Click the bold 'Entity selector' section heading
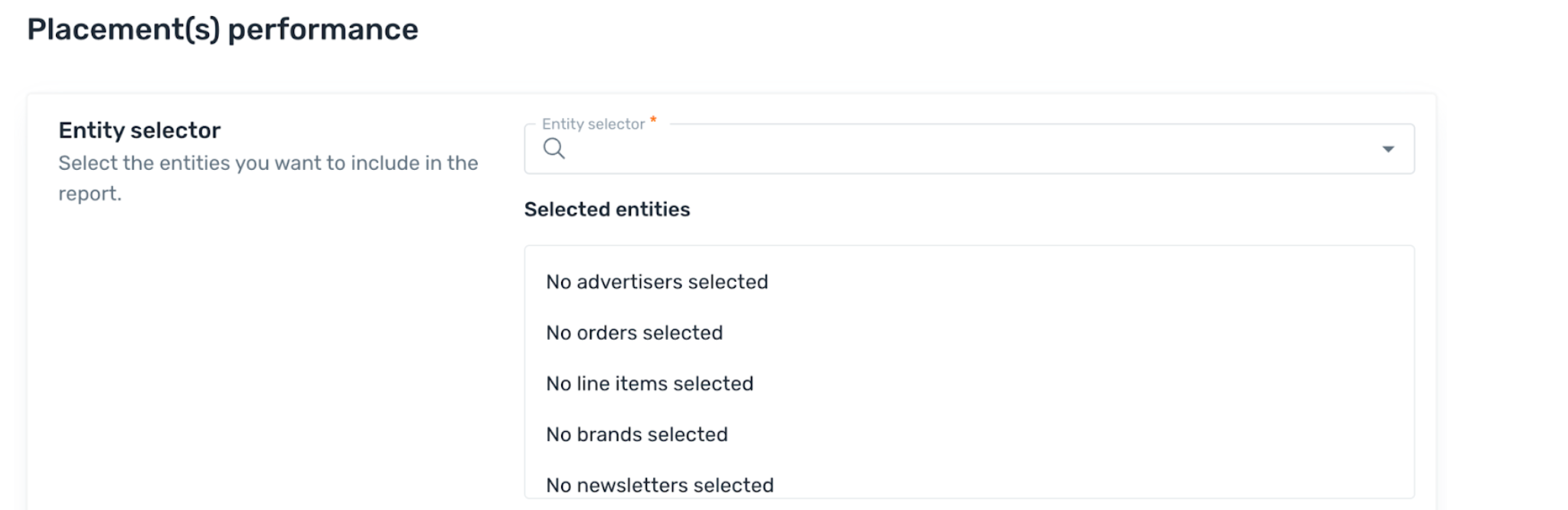 coord(139,130)
